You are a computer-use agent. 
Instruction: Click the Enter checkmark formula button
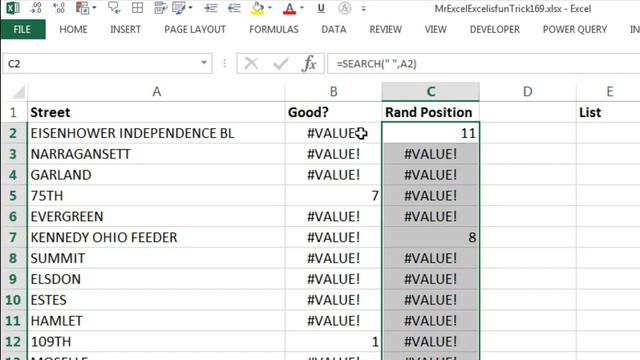pos(281,64)
